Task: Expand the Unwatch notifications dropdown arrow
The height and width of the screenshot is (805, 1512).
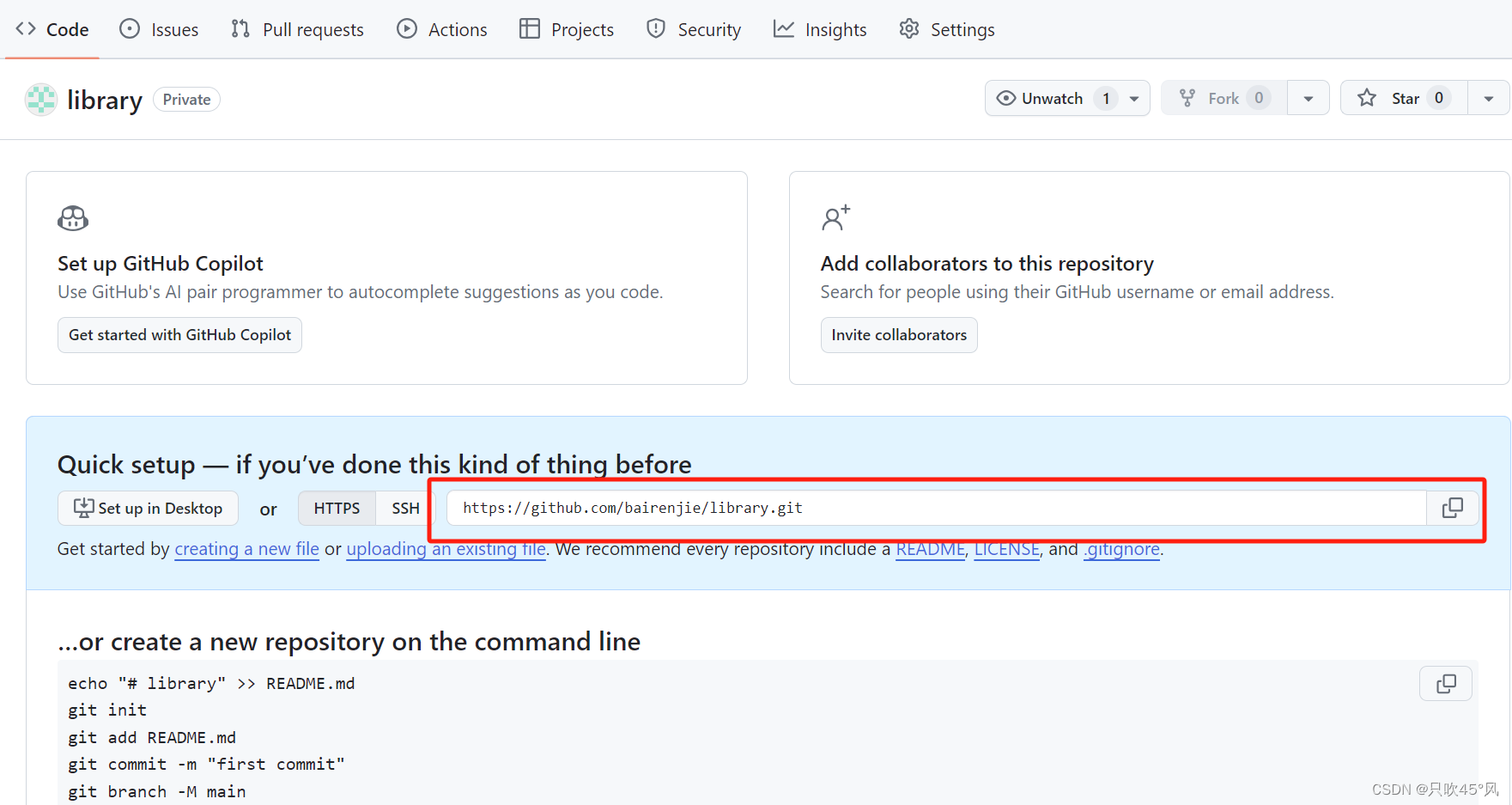Action: 1134,99
